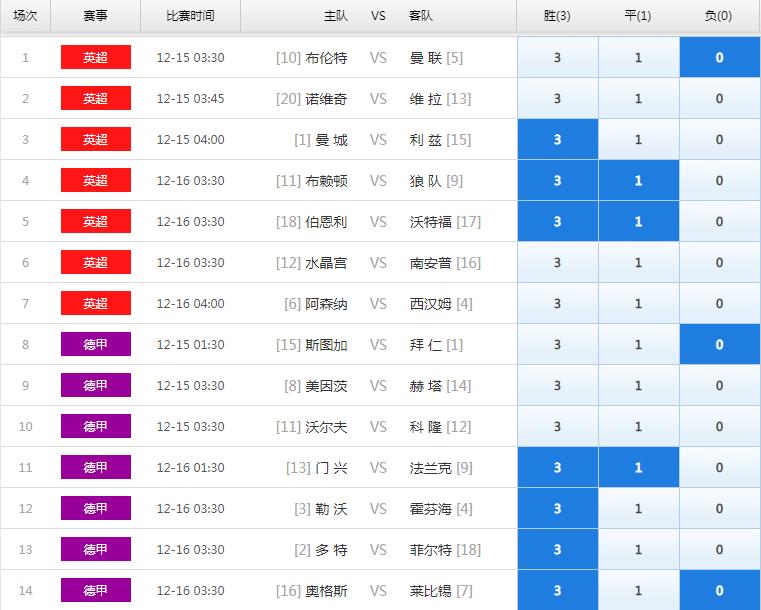Click the 德甲 league tag in row 14

[x=96, y=590]
